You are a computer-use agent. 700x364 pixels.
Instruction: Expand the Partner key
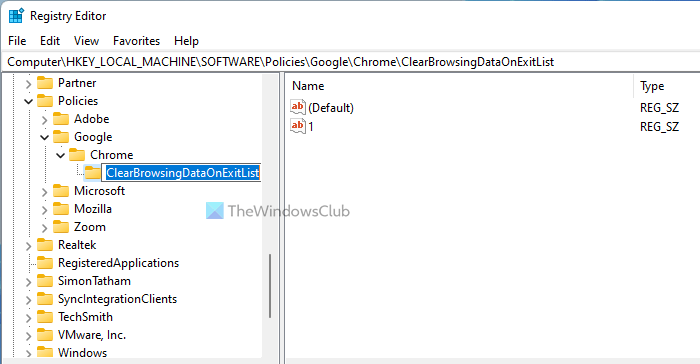click(x=28, y=84)
